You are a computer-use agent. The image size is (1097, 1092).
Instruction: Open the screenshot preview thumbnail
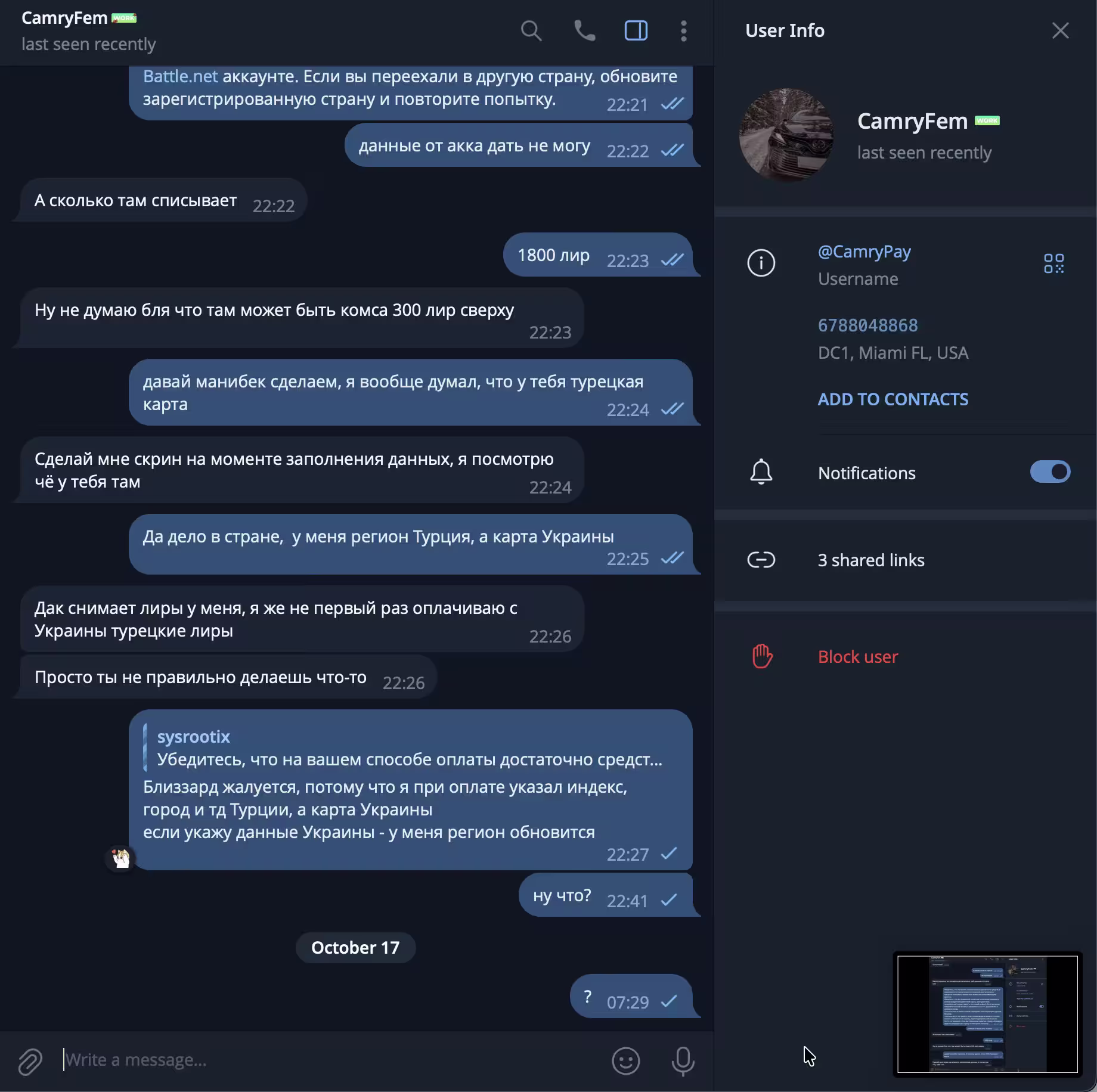(987, 1014)
